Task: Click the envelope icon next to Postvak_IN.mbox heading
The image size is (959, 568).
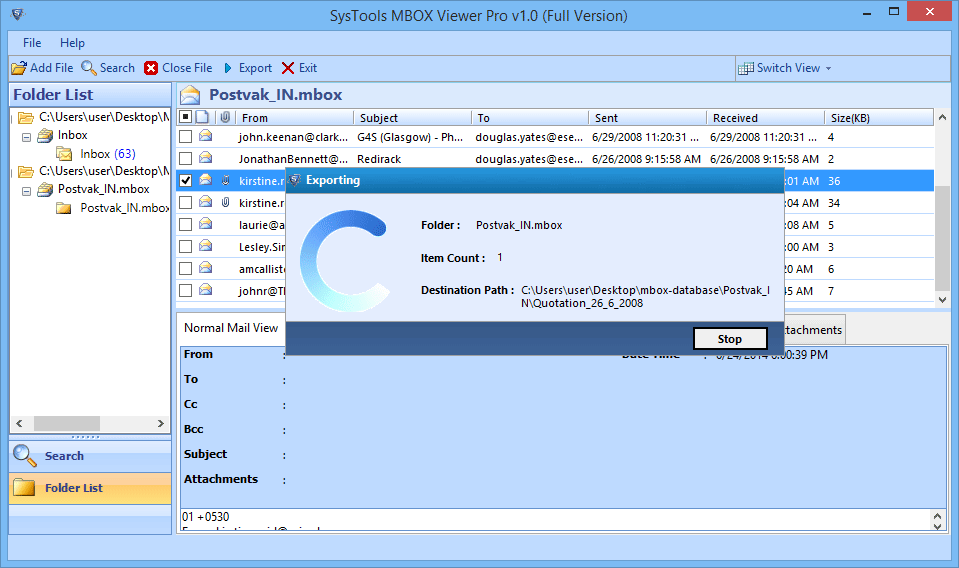Action: tap(190, 95)
